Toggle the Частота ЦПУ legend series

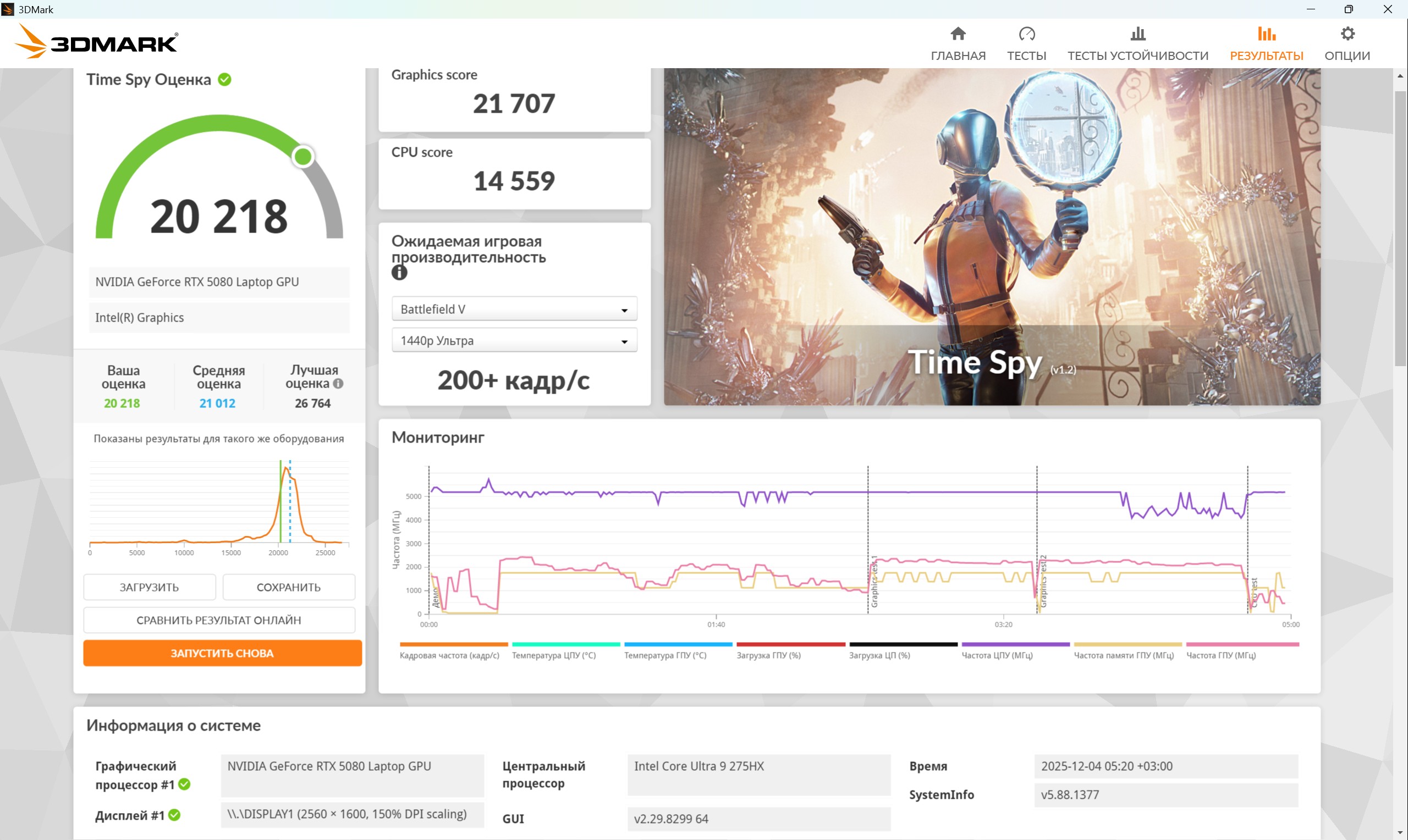click(x=1015, y=651)
